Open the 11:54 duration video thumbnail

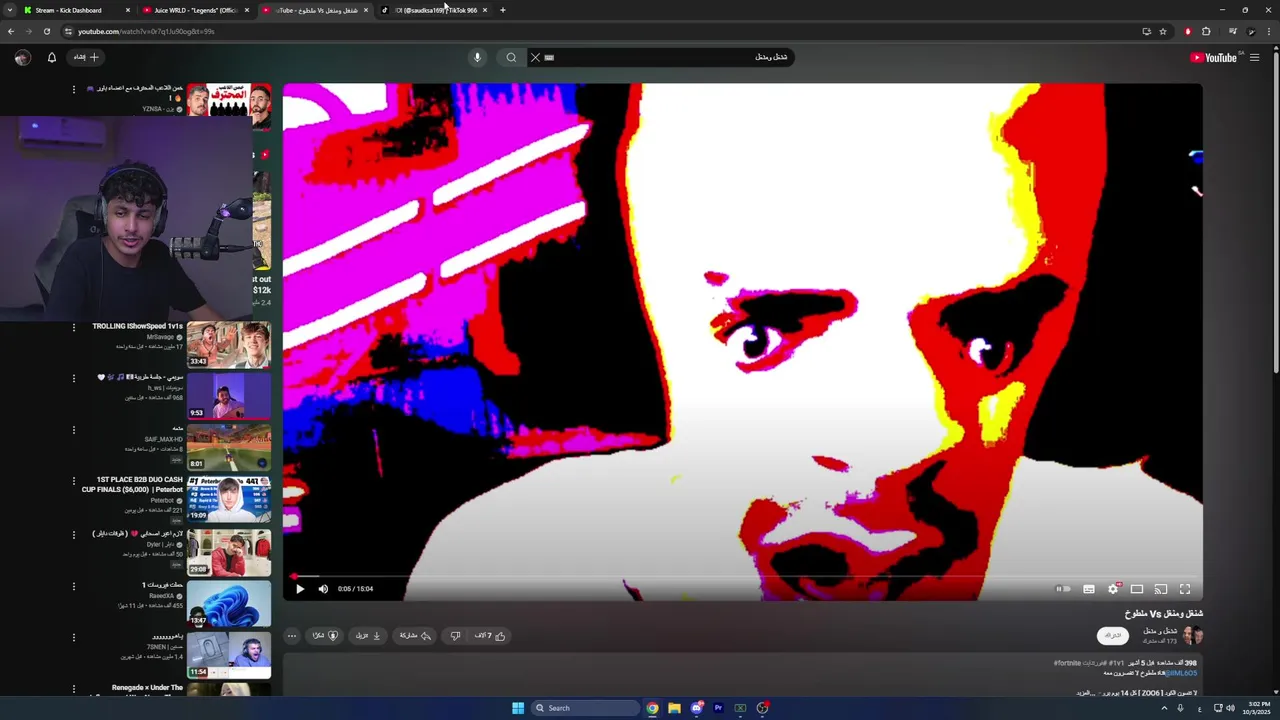pos(229,655)
